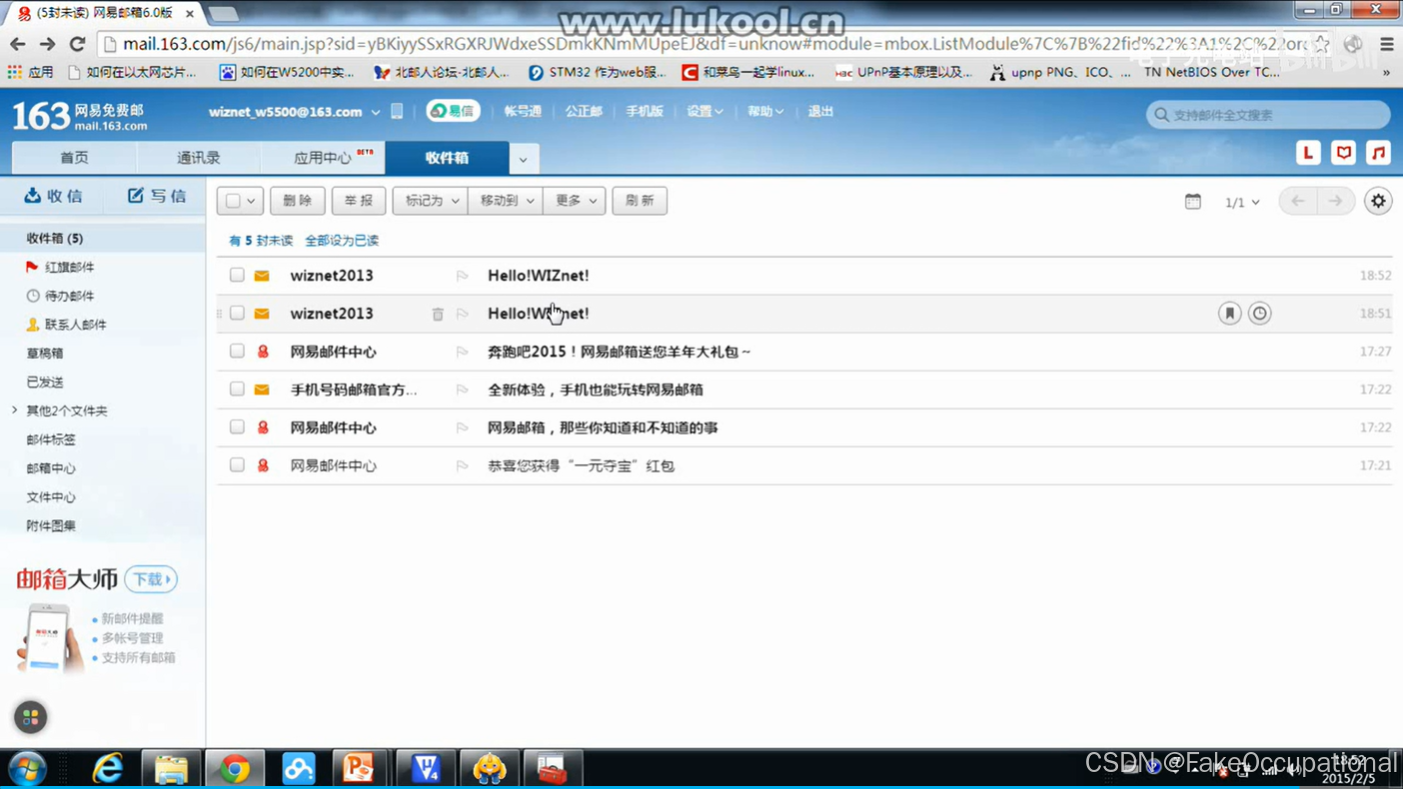Open the 易信 green button
Screen dimensions: 1403x789
click(453, 111)
